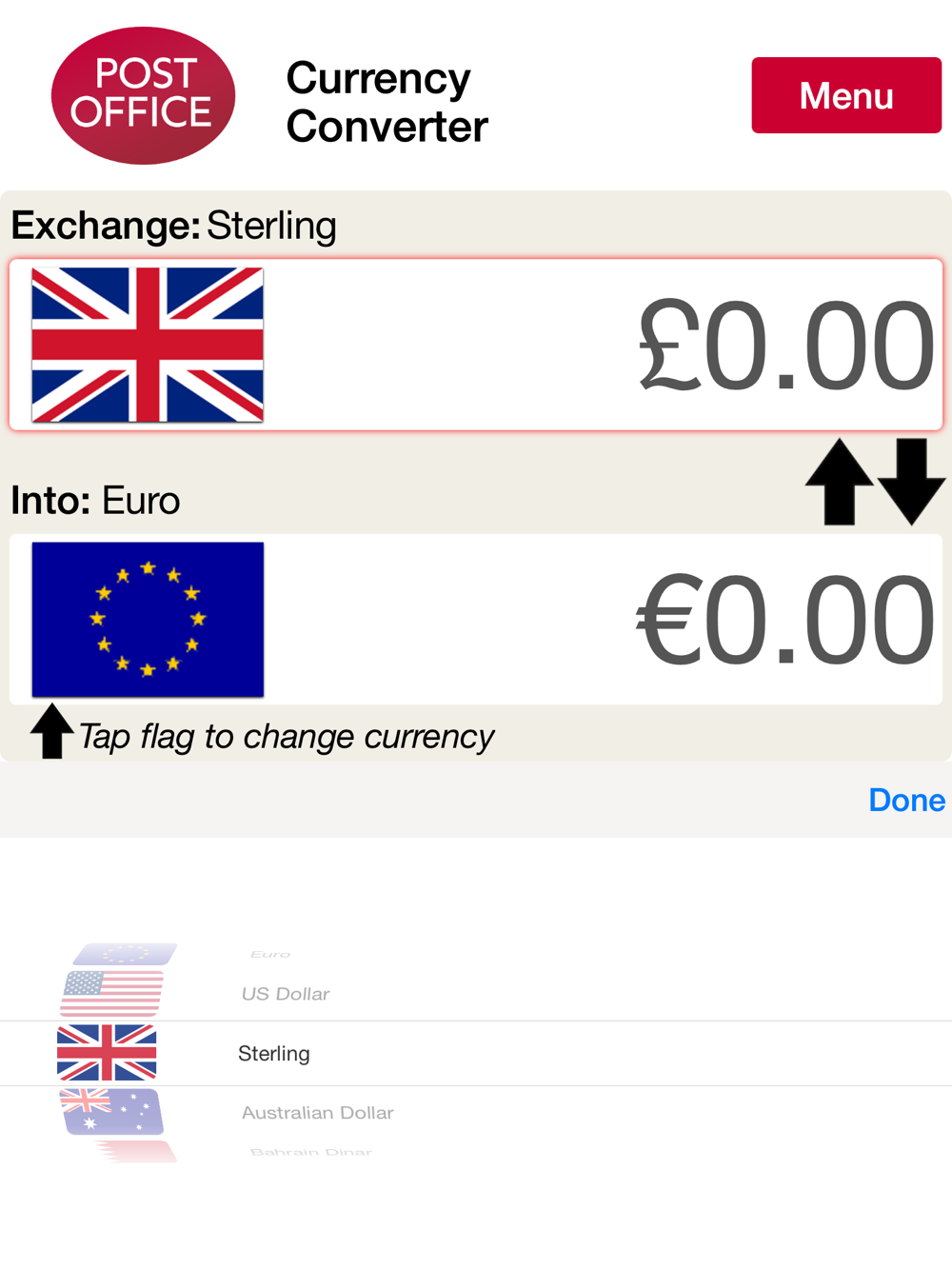This screenshot has height=1269, width=952.
Task: Open the red Menu button
Action: pos(846,95)
